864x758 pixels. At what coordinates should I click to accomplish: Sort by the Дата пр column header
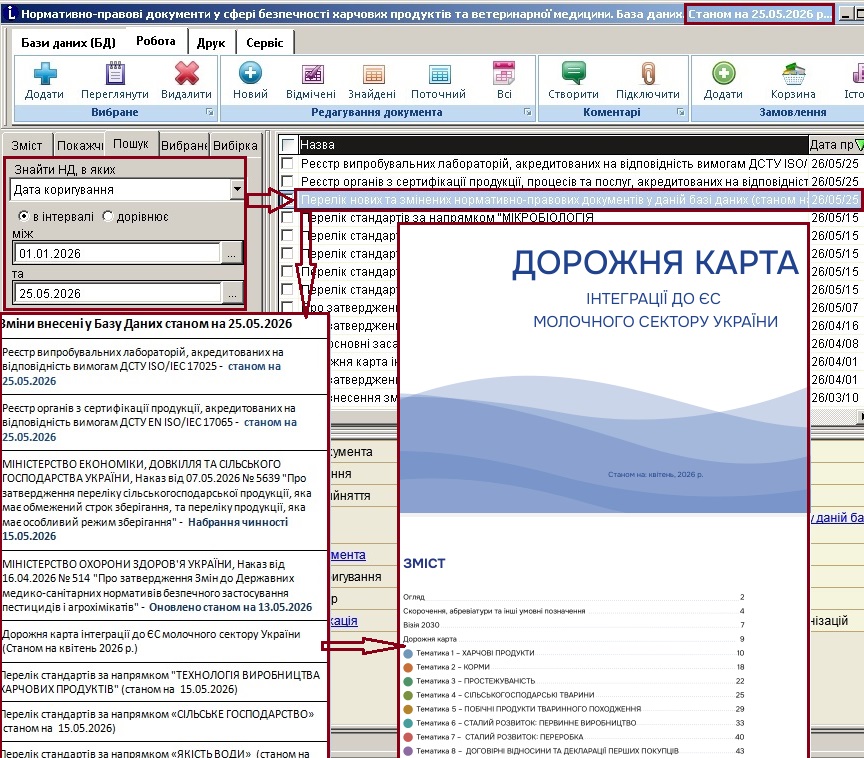click(x=835, y=145)
